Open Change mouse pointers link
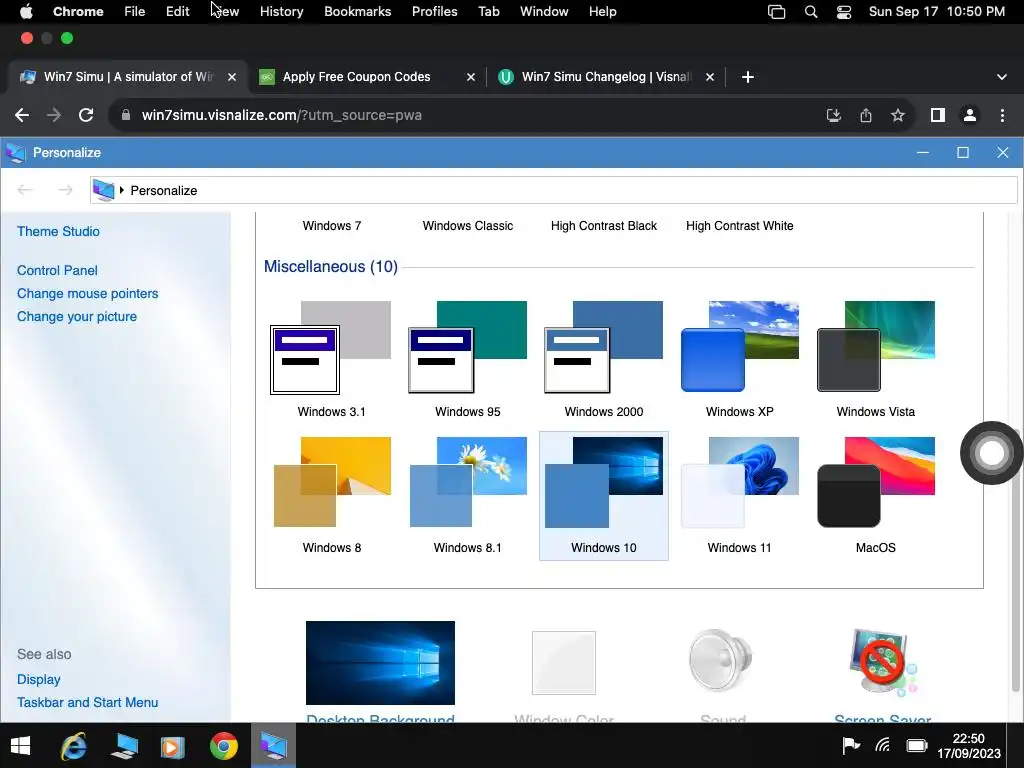Image resolution: width=1024 pixels, height=768 pixels. coord(88,294)
